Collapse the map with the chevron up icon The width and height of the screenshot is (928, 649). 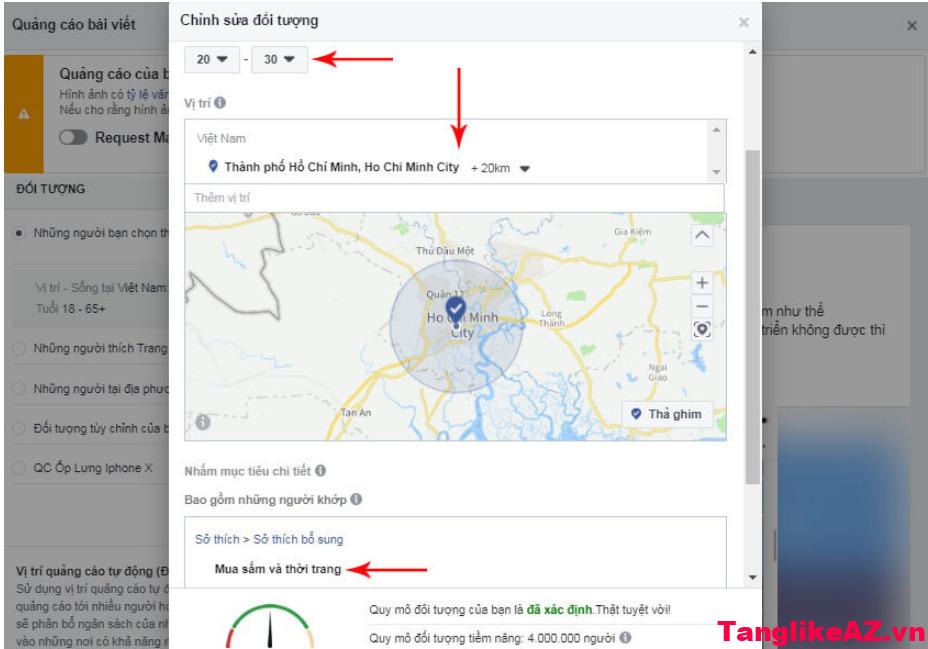point(702,235)
